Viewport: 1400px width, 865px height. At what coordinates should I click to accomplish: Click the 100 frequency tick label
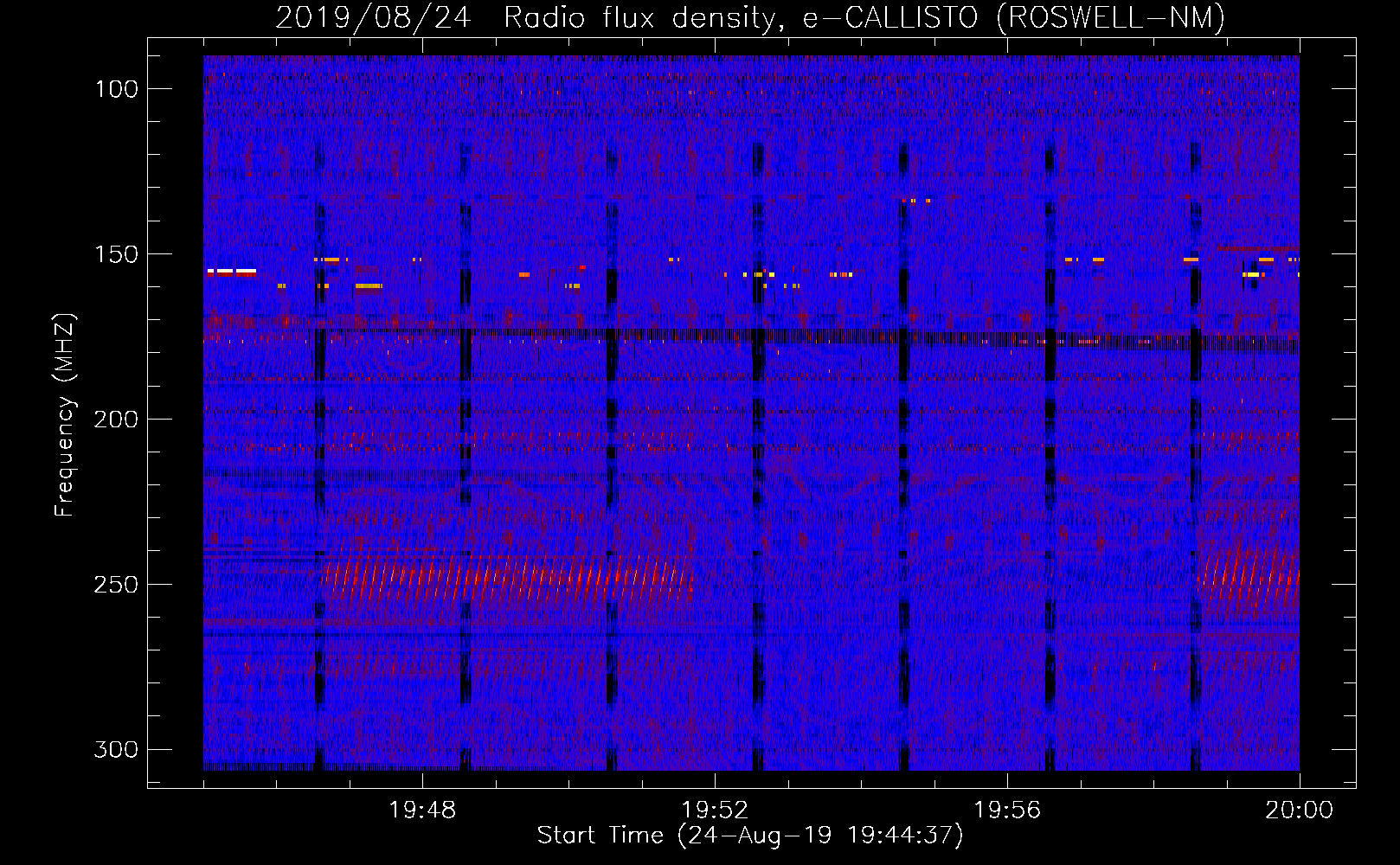[116, 89]
